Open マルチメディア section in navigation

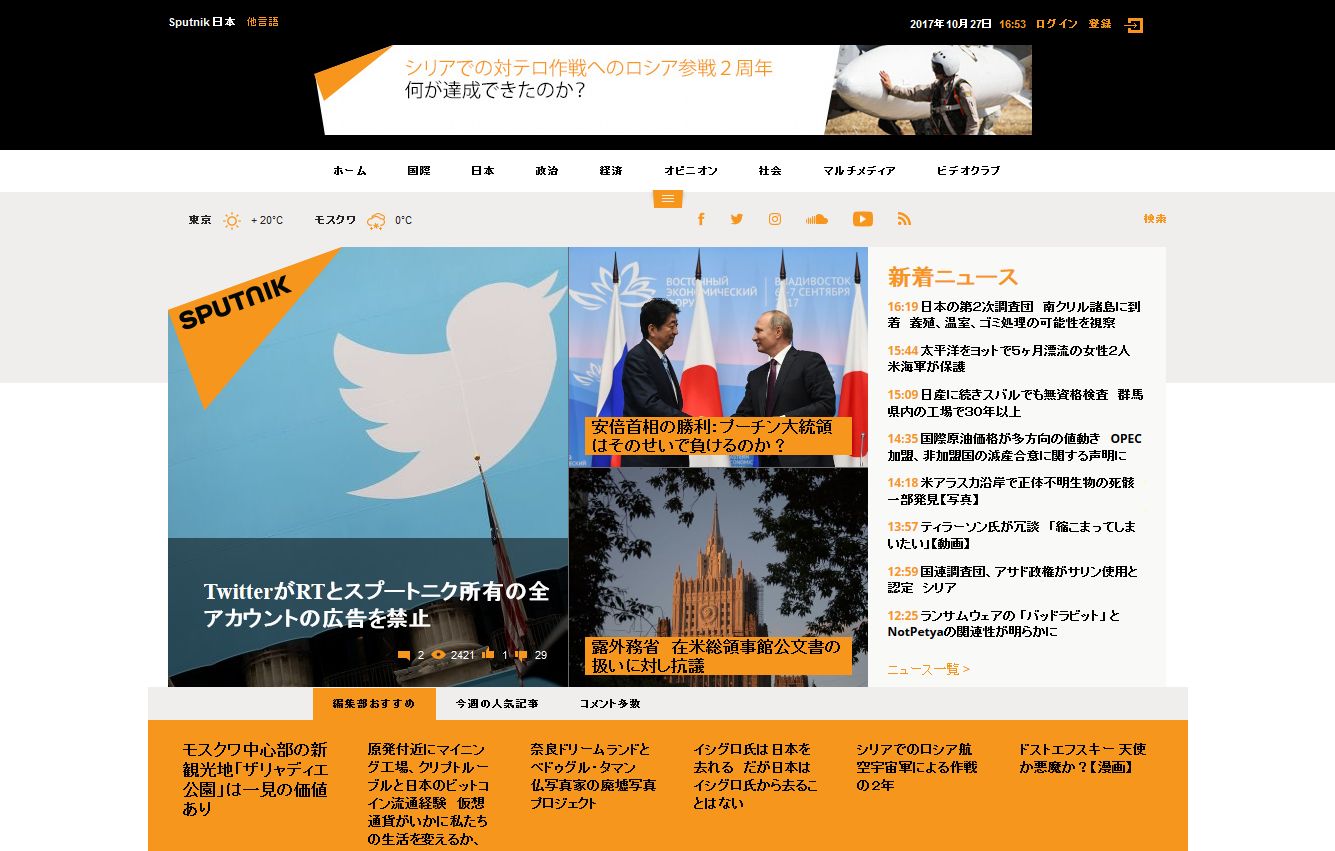[859, 171]
